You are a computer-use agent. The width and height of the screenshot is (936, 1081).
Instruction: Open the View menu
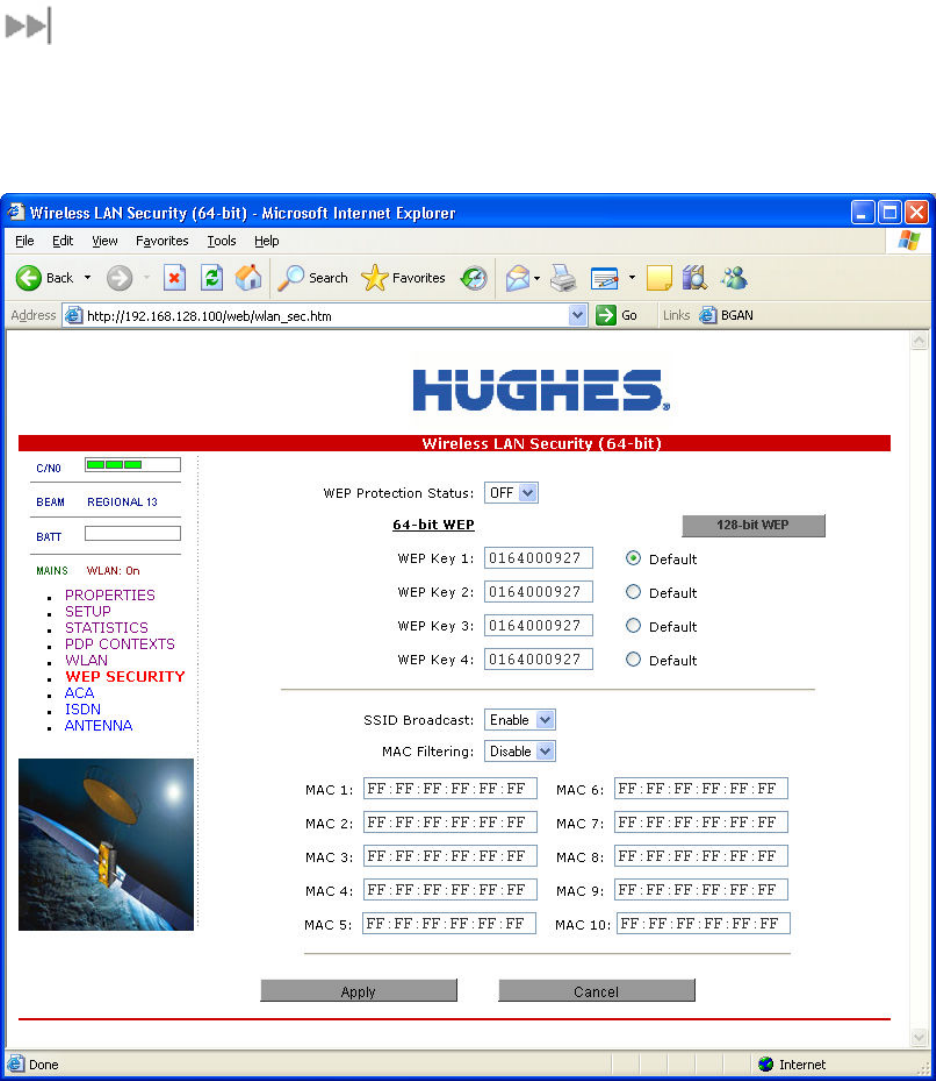(x=105, y=241)
